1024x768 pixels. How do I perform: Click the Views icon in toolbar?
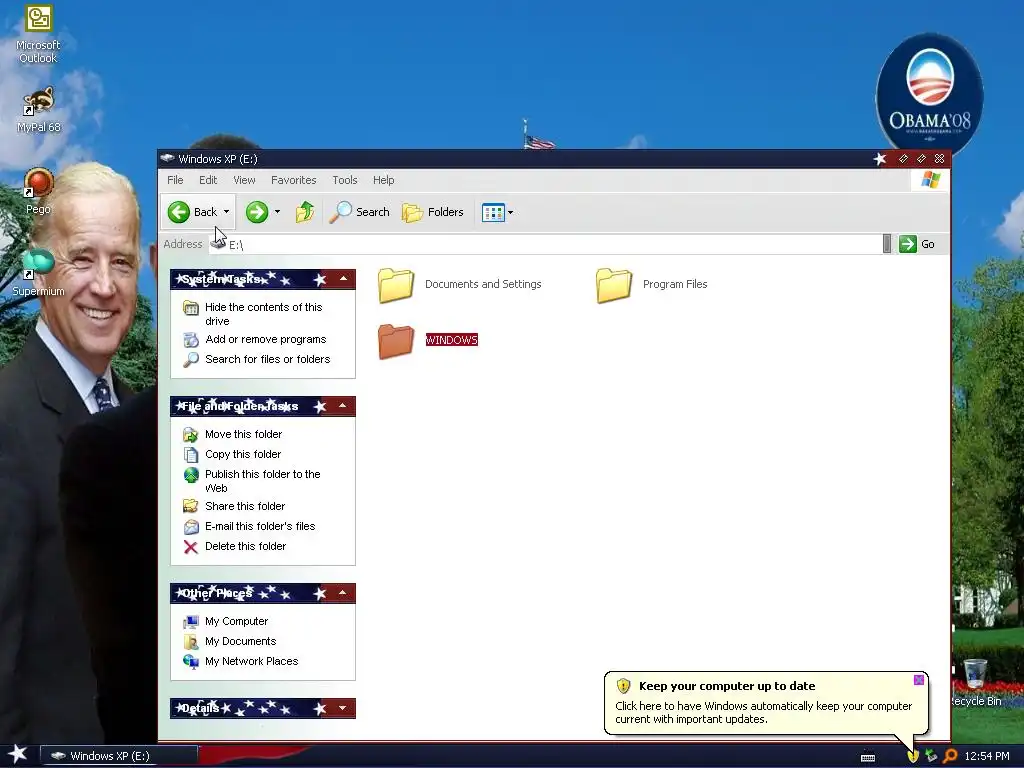tap(493, 212)
